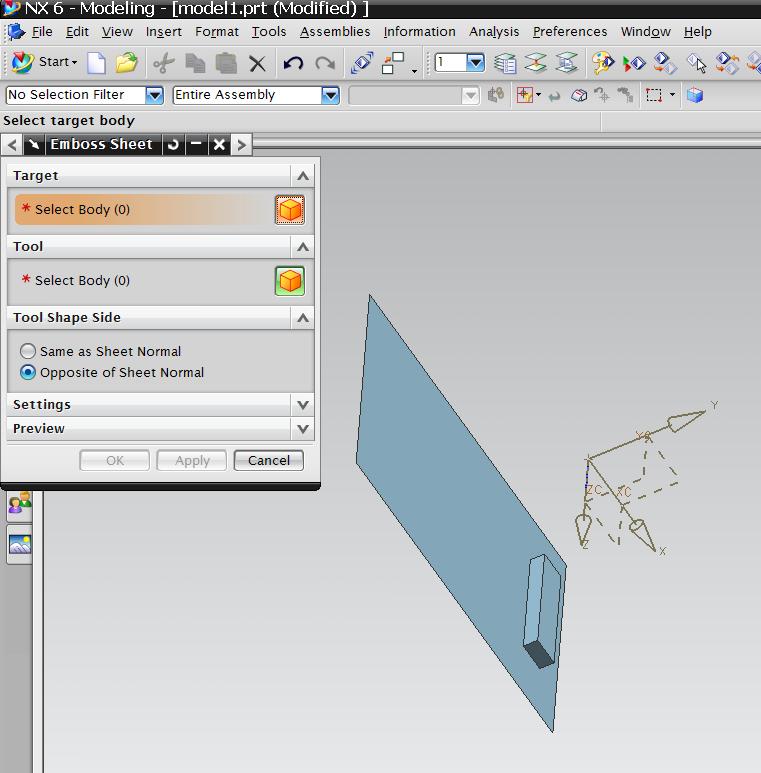Click the rectangle selection method icon

(654, 95)
